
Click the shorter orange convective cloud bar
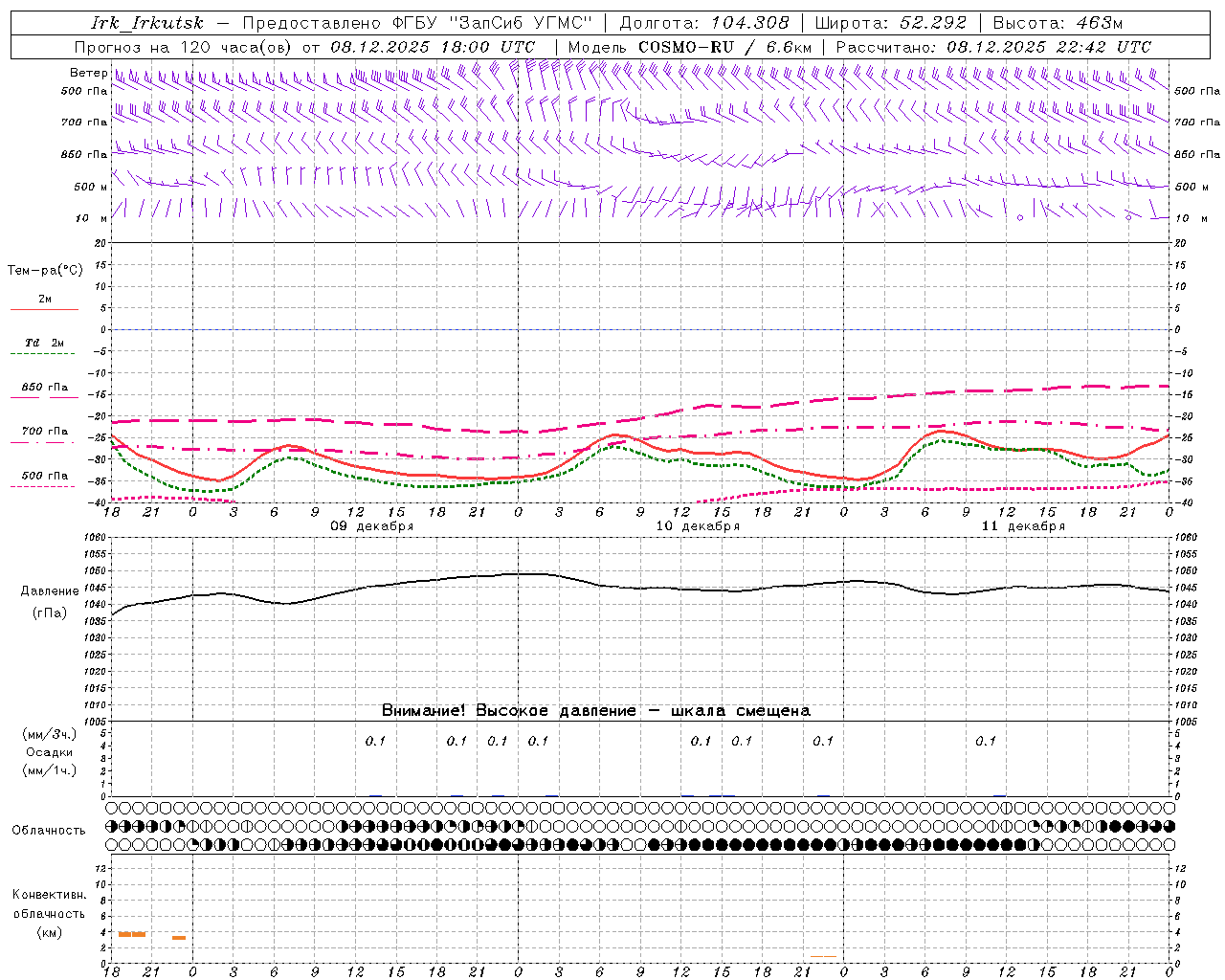pyautogui.click(x=179, y=937)
